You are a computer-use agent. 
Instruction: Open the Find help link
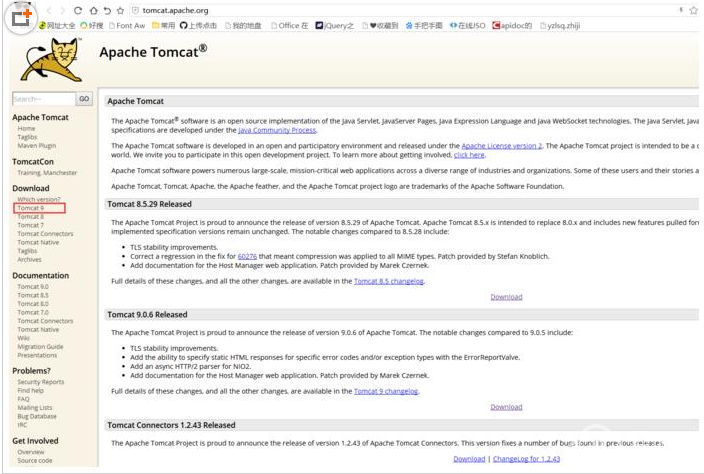click(31, 391)
